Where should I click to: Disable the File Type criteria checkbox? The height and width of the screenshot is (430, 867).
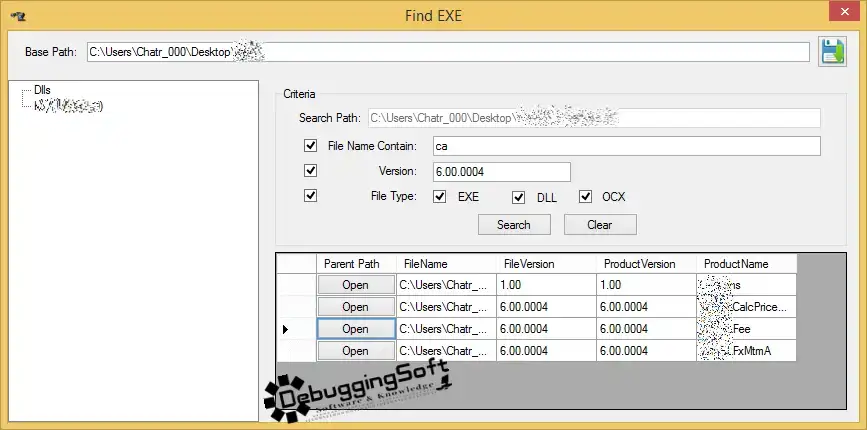click(x=310, y=196)
